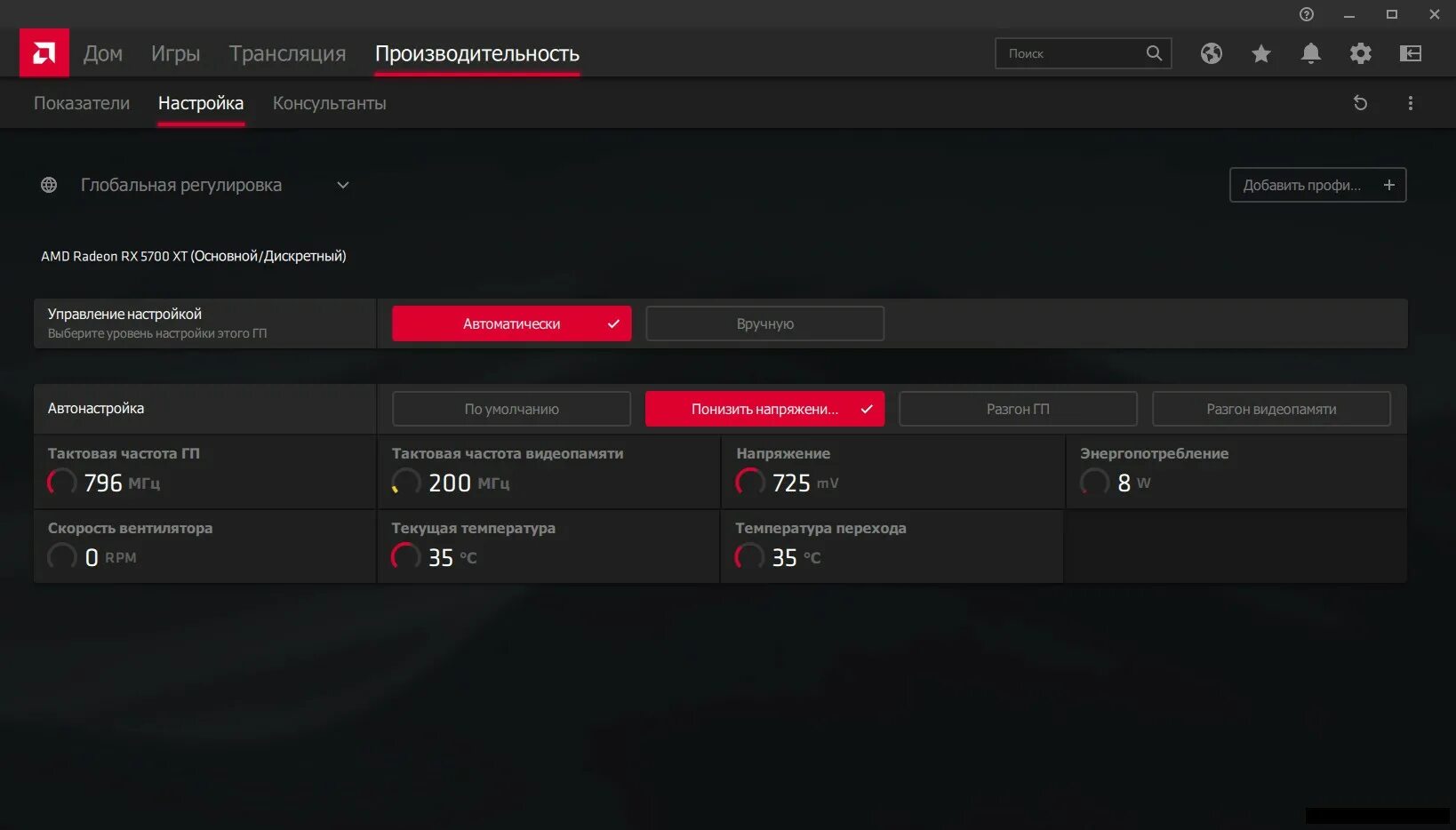Switch to Показатели sub-tab
The width and height of the screenshot is (1456, 830).
82,103
